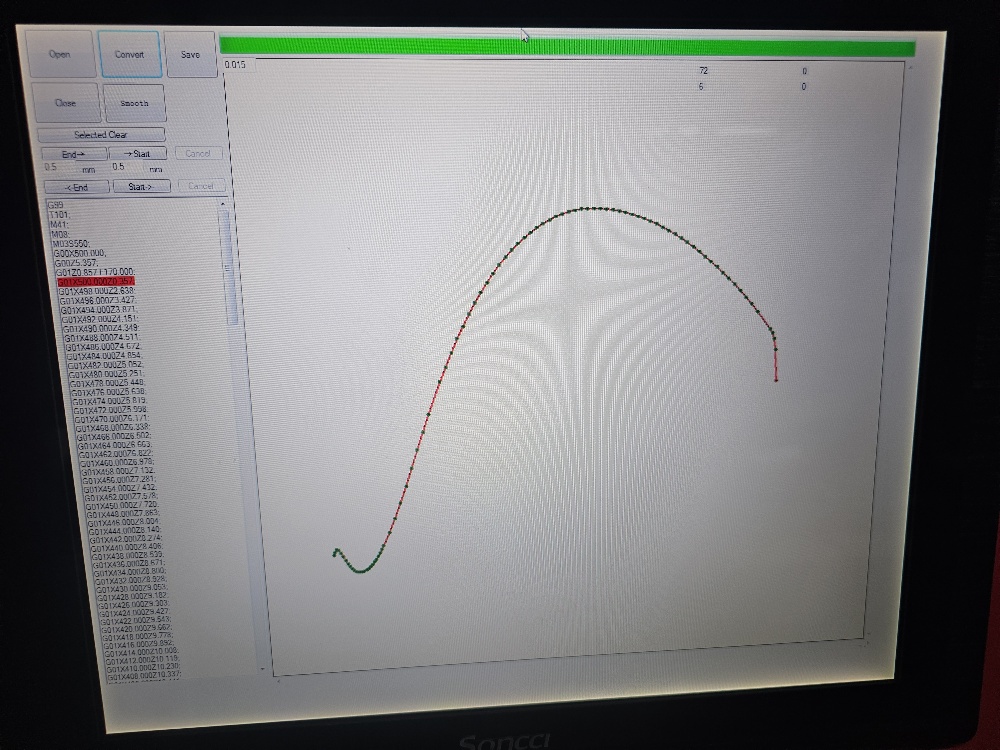Select the G01X496.000Z3.427 line
The width and height of the screenshot is (1000, 750).
tap(98, 300)
